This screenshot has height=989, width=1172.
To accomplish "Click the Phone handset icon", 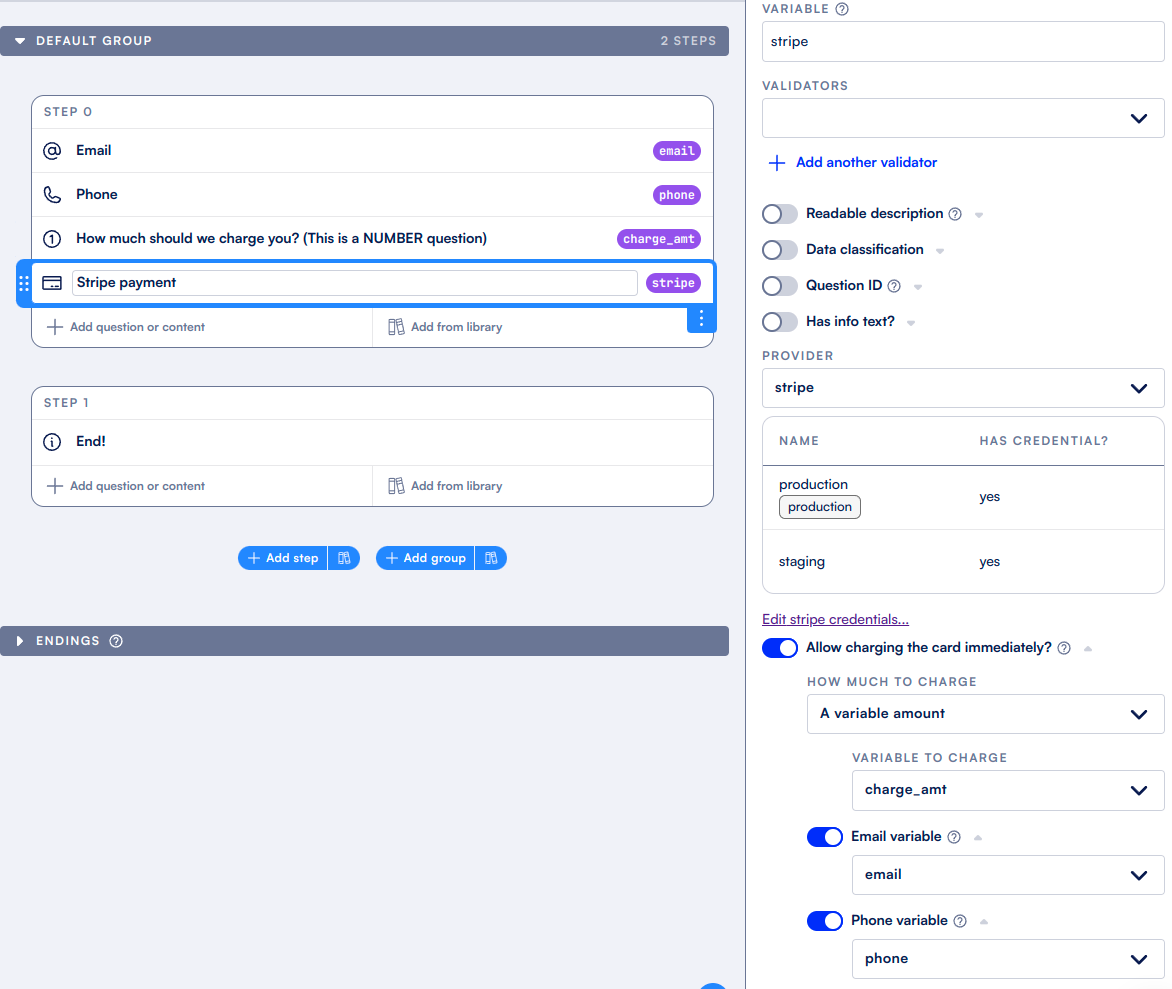I will [52, 195].
